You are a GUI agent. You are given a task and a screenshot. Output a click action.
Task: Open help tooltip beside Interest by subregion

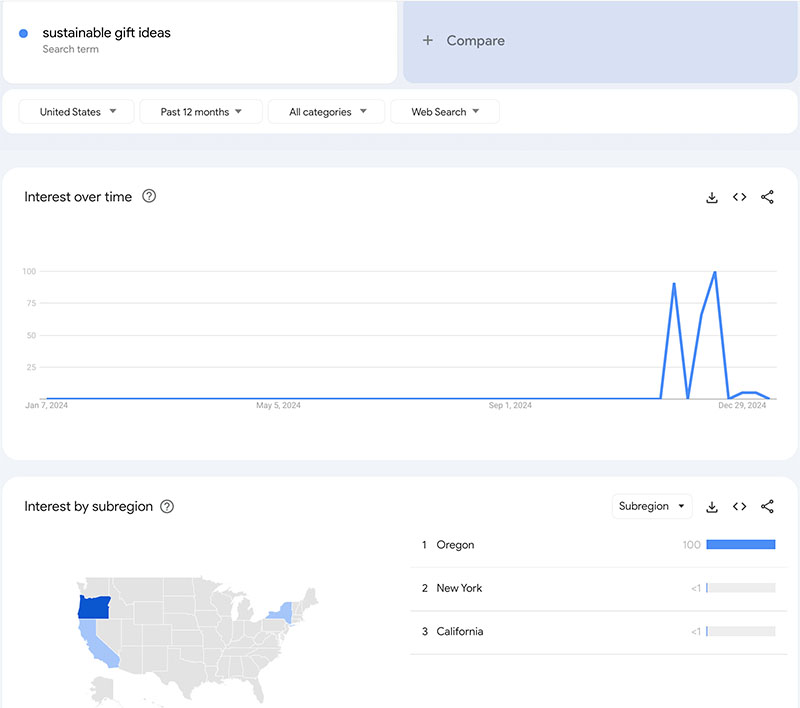point(166,506)
